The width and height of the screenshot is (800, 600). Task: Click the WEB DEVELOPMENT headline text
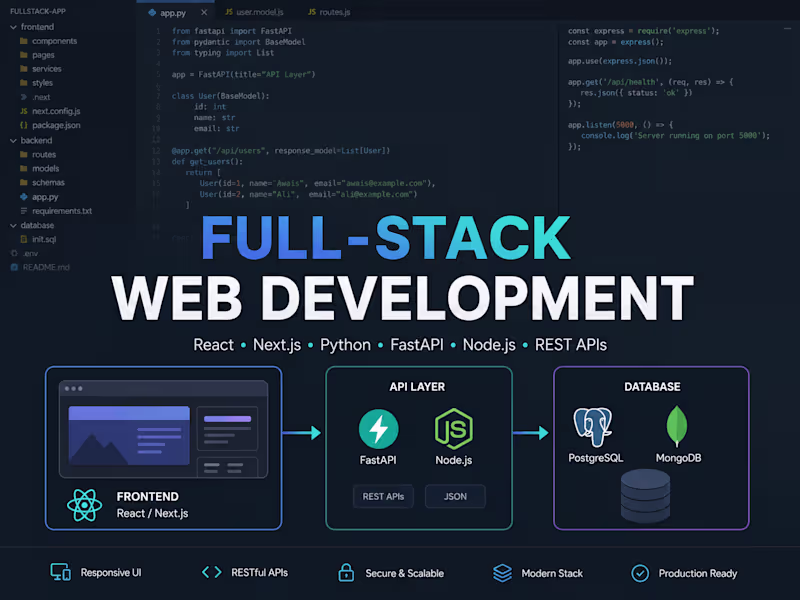(403, 298)
